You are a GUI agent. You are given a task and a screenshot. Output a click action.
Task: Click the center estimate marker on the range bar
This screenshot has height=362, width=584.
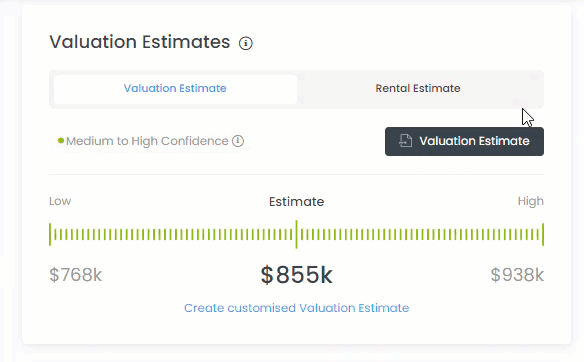296,234
